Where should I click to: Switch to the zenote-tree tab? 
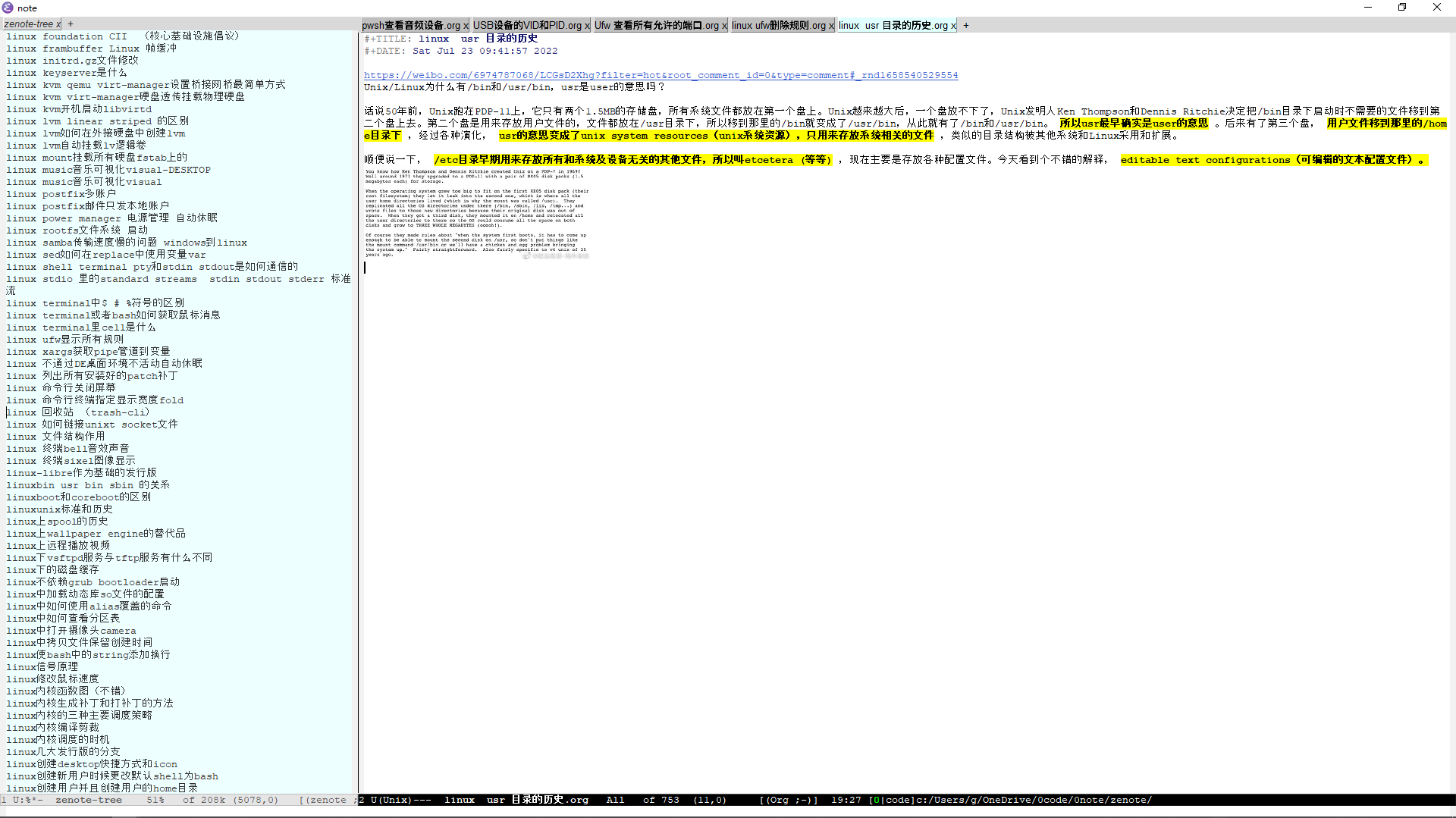pyautogui.click(x=28, y=24)
